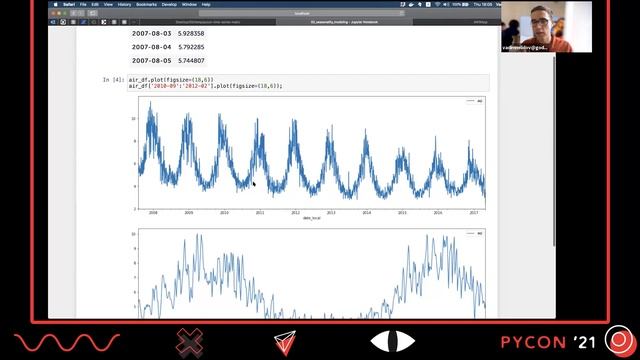This screenshot has width=640, height=360.
Task: Click the zoomed 2010-2012 lower plot
Action: [x=312, y=273]
